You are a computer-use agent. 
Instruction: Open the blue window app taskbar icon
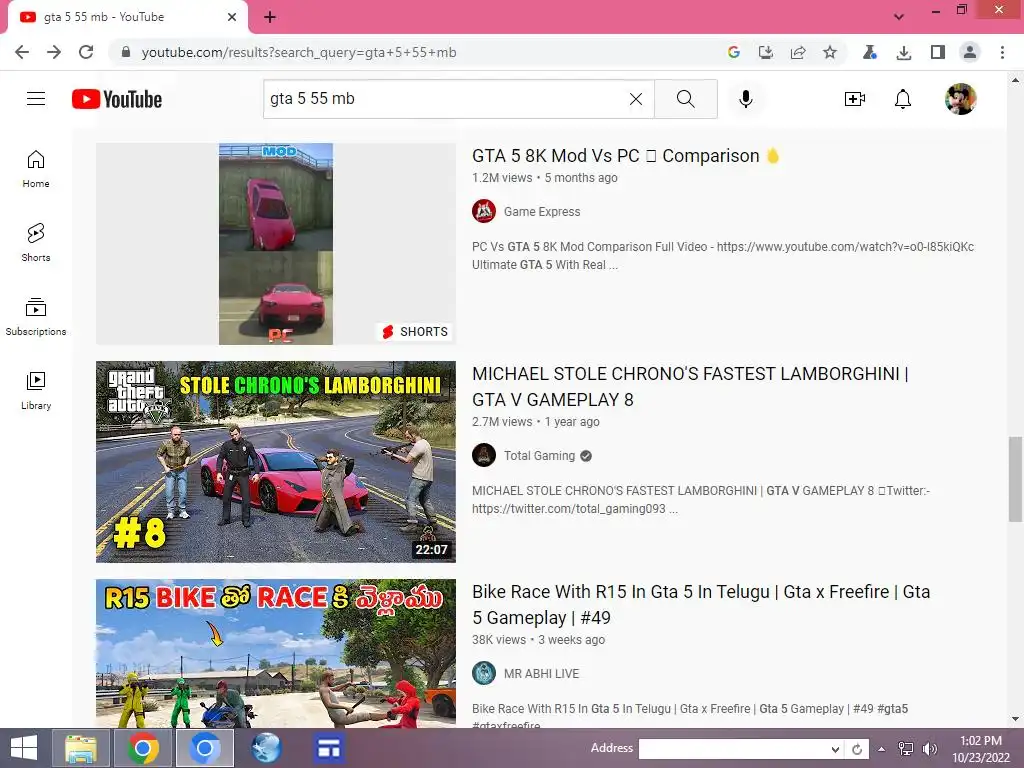(328, 748)
